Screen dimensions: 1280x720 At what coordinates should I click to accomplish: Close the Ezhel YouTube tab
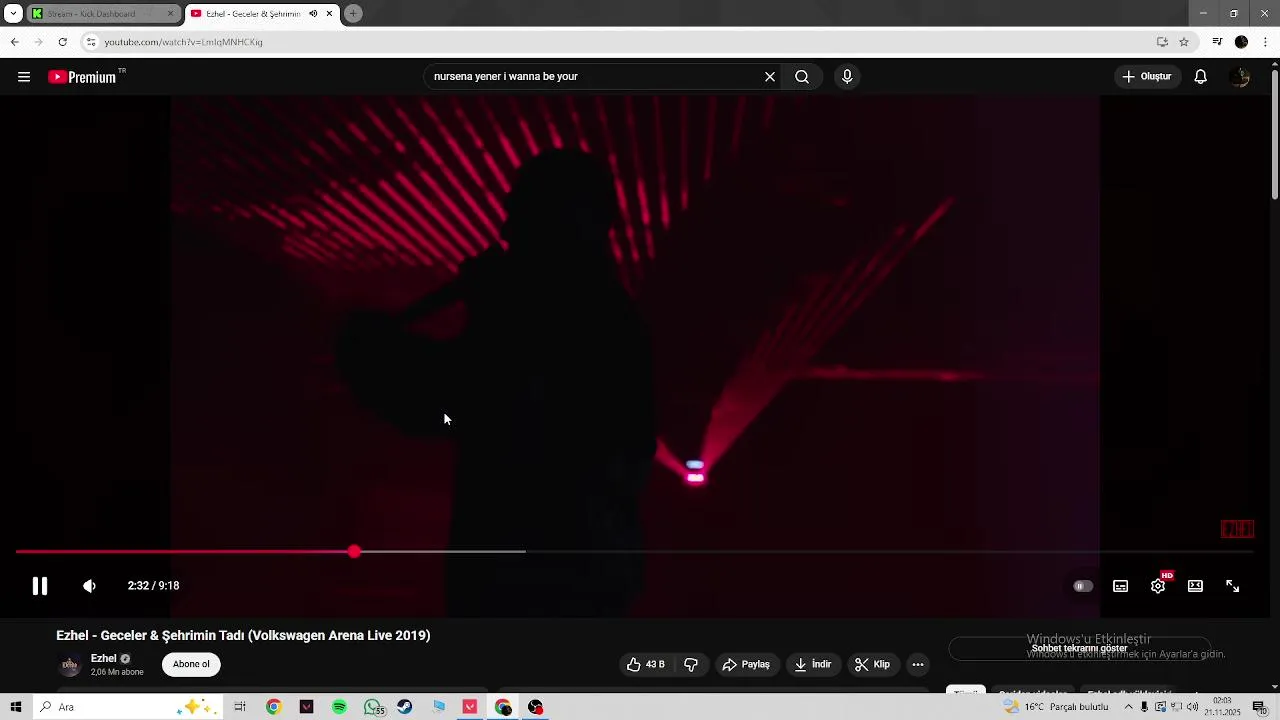point(329,14)
